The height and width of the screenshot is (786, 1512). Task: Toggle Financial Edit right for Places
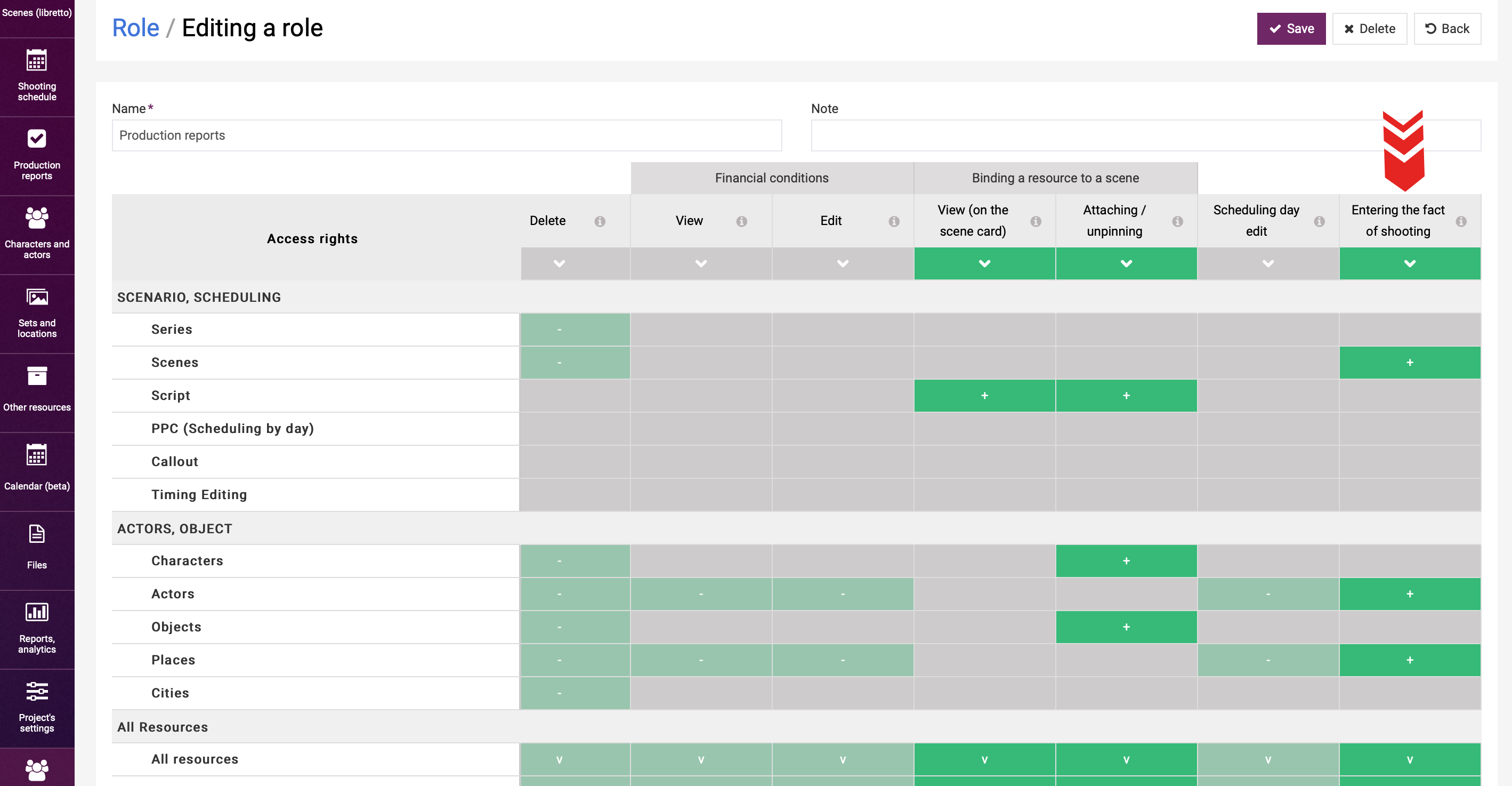[x=842, y=660]
